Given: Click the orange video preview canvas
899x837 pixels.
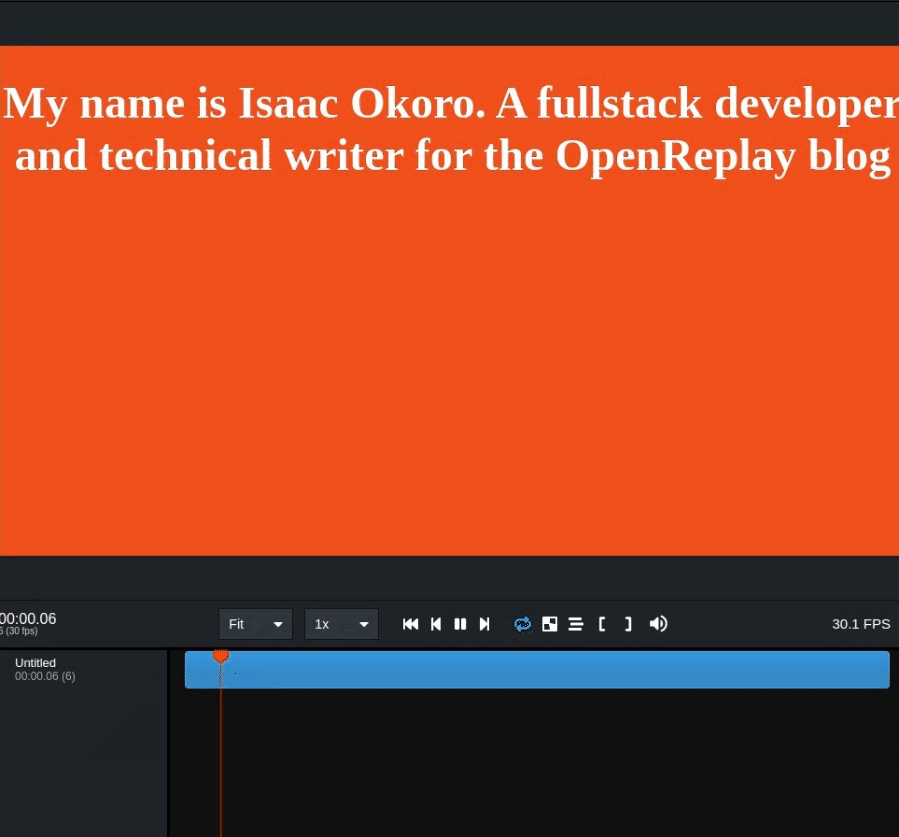Looking at the screenshot, I should (x=450, y=300).
